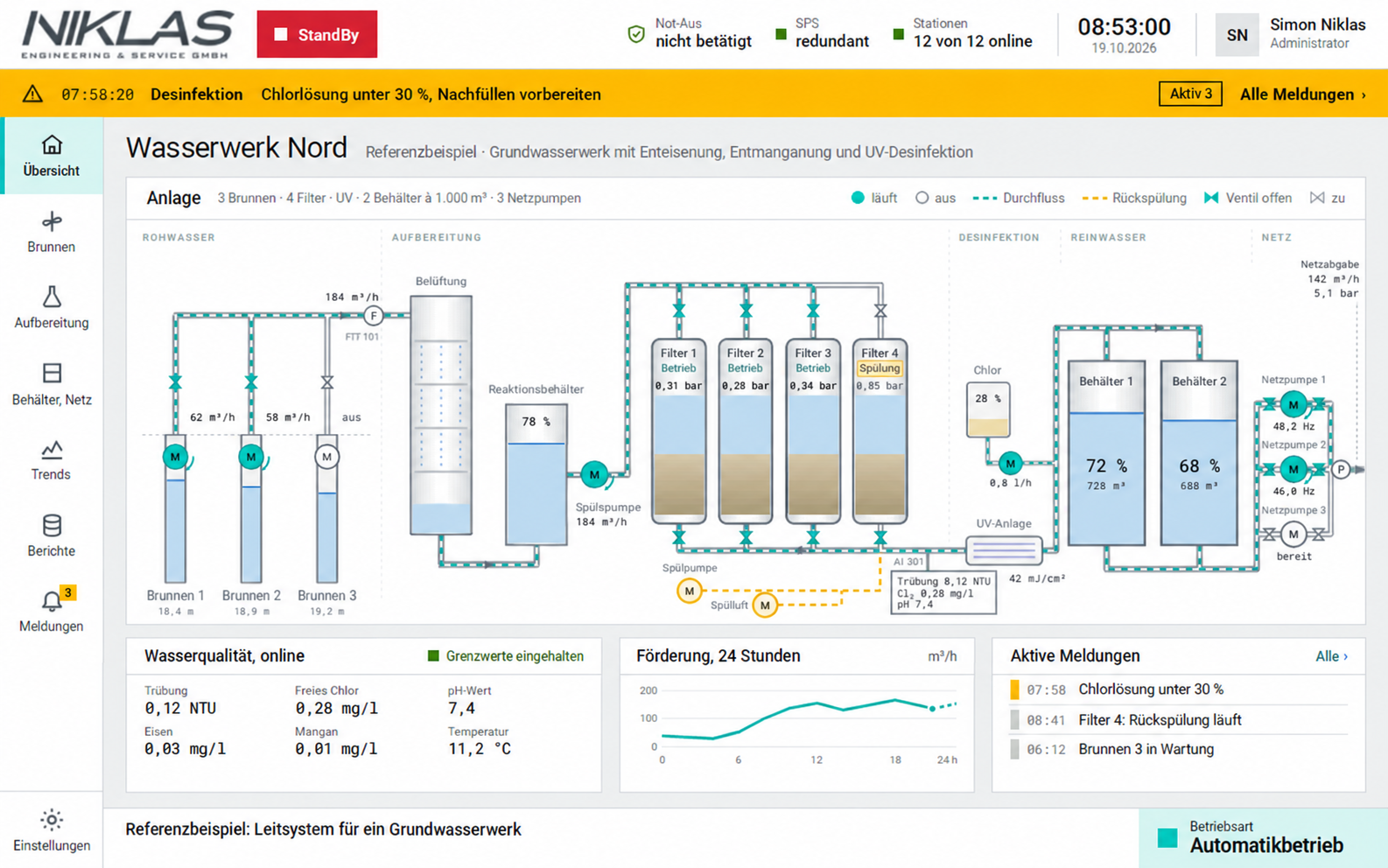Open Simon Niklas user avatar SN

pos(1237,35)
